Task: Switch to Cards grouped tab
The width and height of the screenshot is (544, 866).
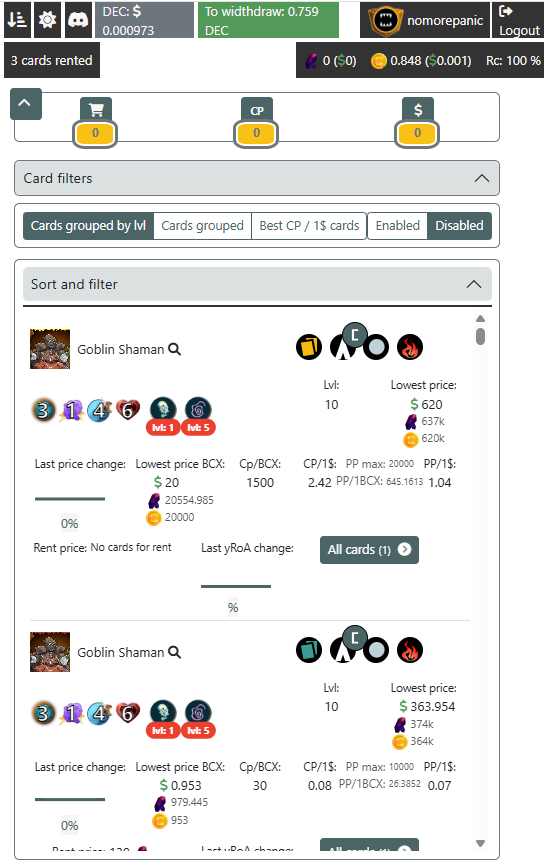Action: click(x=202, y=226)
